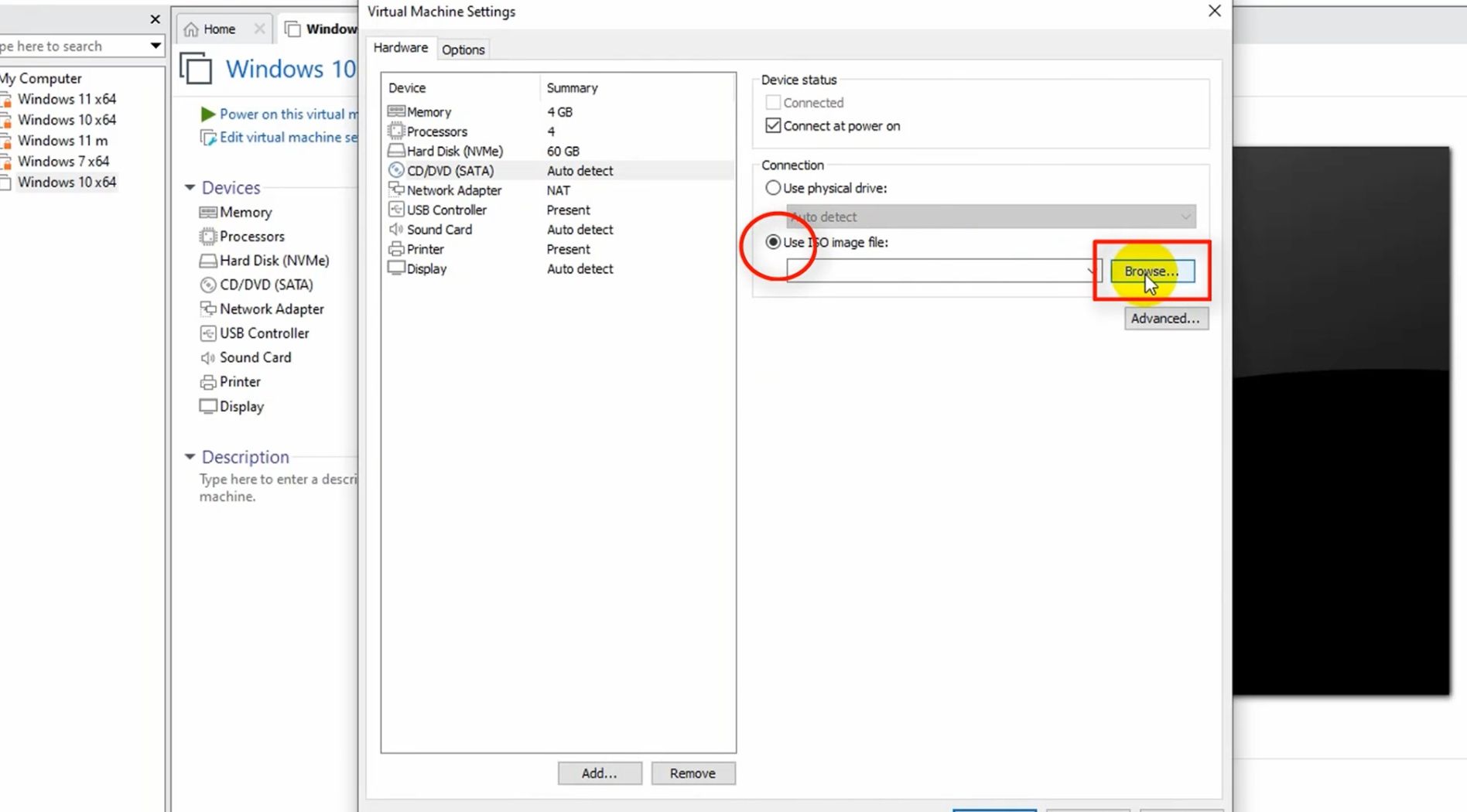
Task: Select Windows 11 m in the library
Action: (x=63, y=141)
